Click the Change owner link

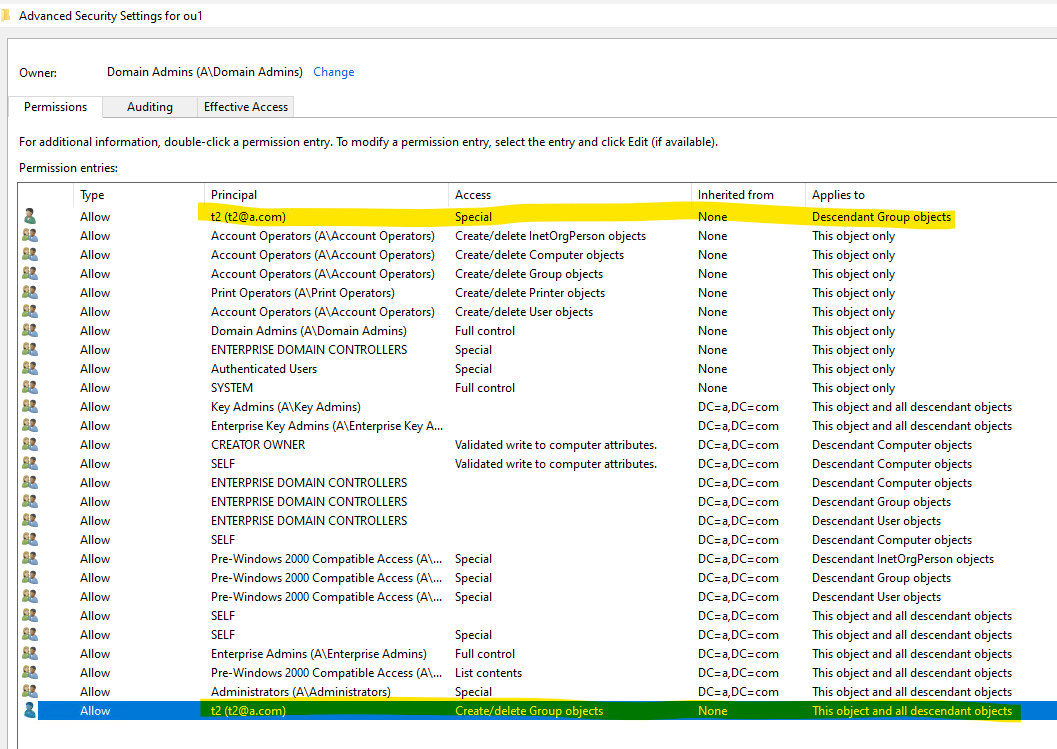(334, 71)
